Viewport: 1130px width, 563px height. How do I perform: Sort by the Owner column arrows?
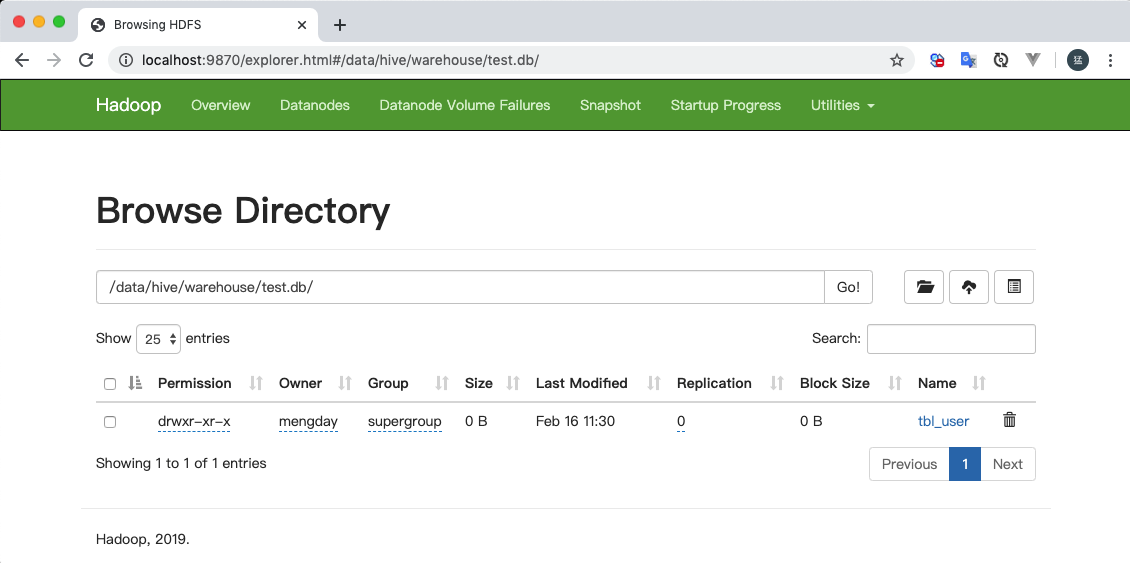[345, 384]
